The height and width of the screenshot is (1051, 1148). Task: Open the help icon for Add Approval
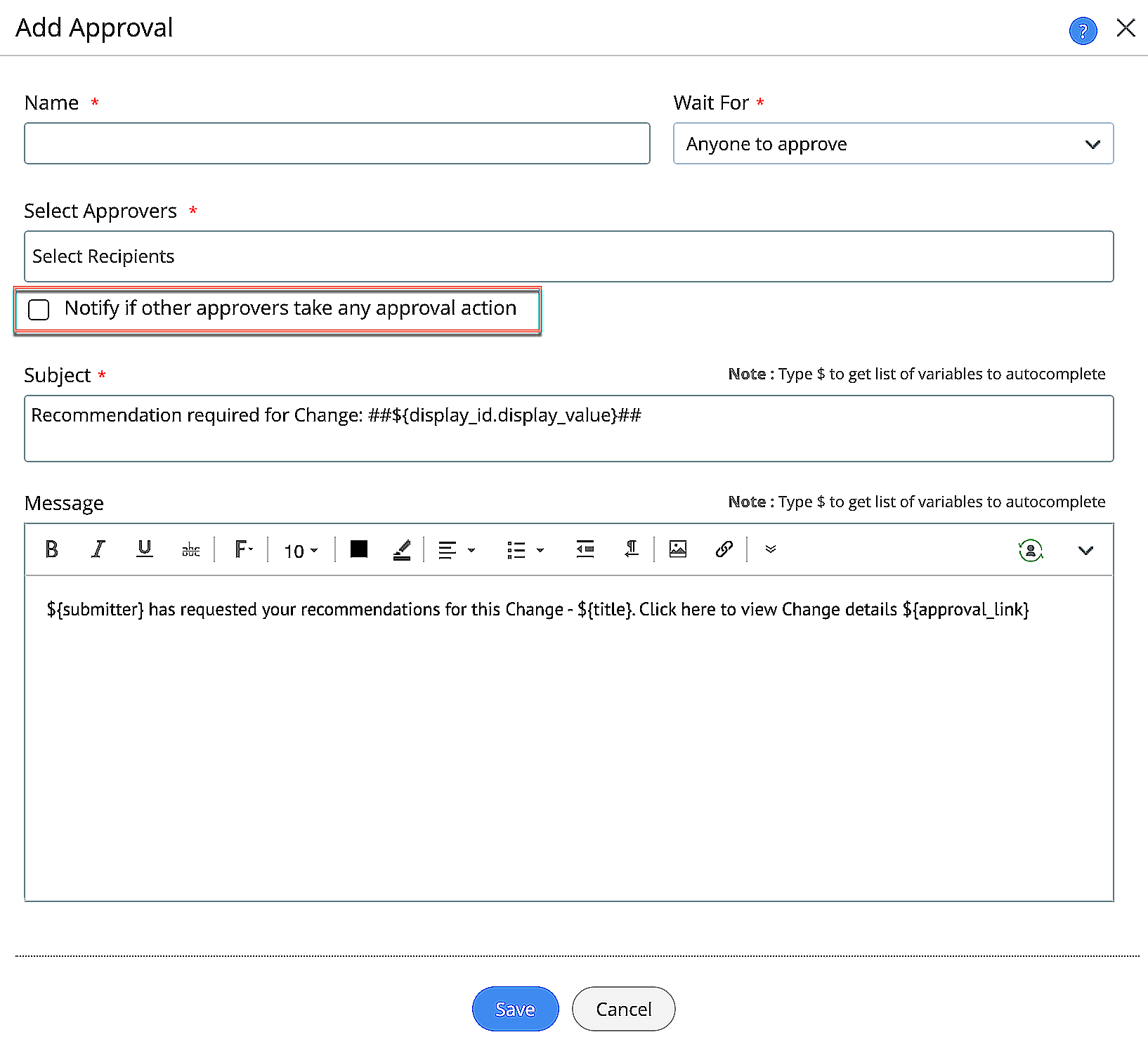(1082, 31)
